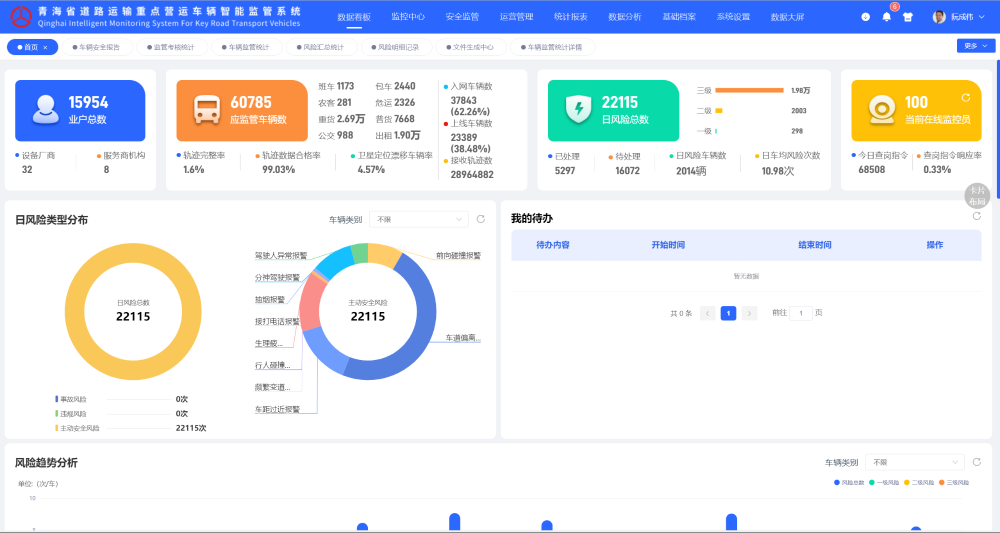Screen dimensions: 1000x533
Task: Toggle 风险总数 legend in trend chart
Action: pyautogui.click(x=850, y=483)
